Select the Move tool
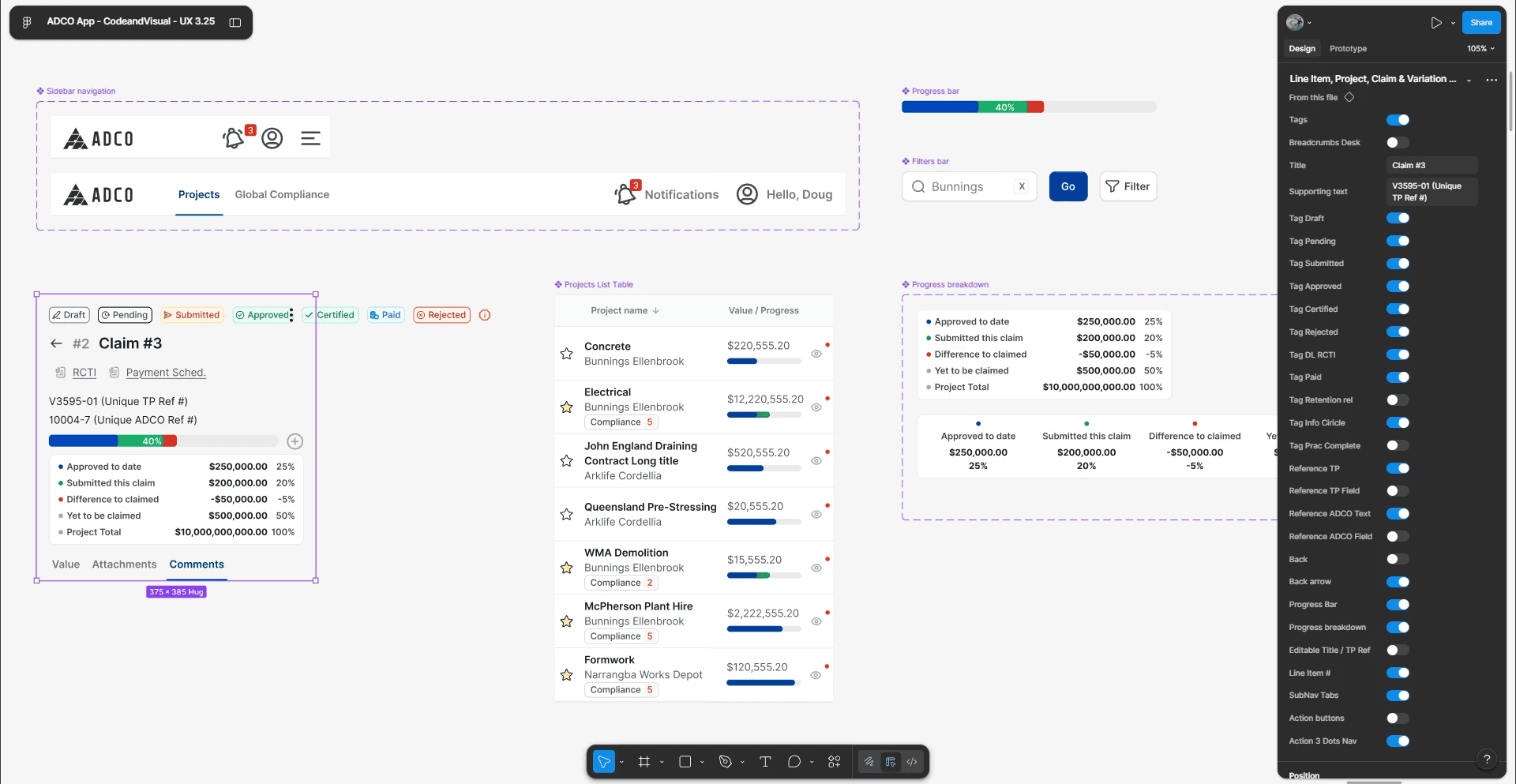 pos(604,762)
